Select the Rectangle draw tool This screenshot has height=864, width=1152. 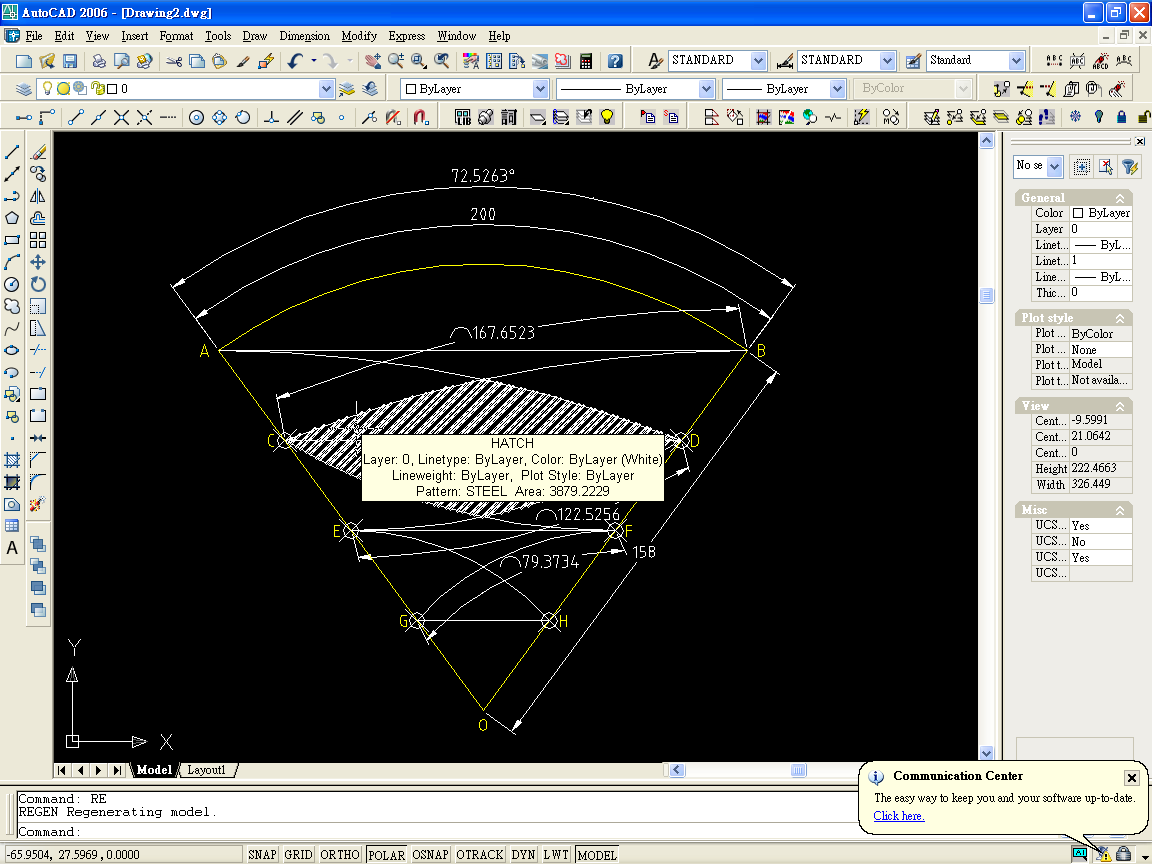pos(12,240)
